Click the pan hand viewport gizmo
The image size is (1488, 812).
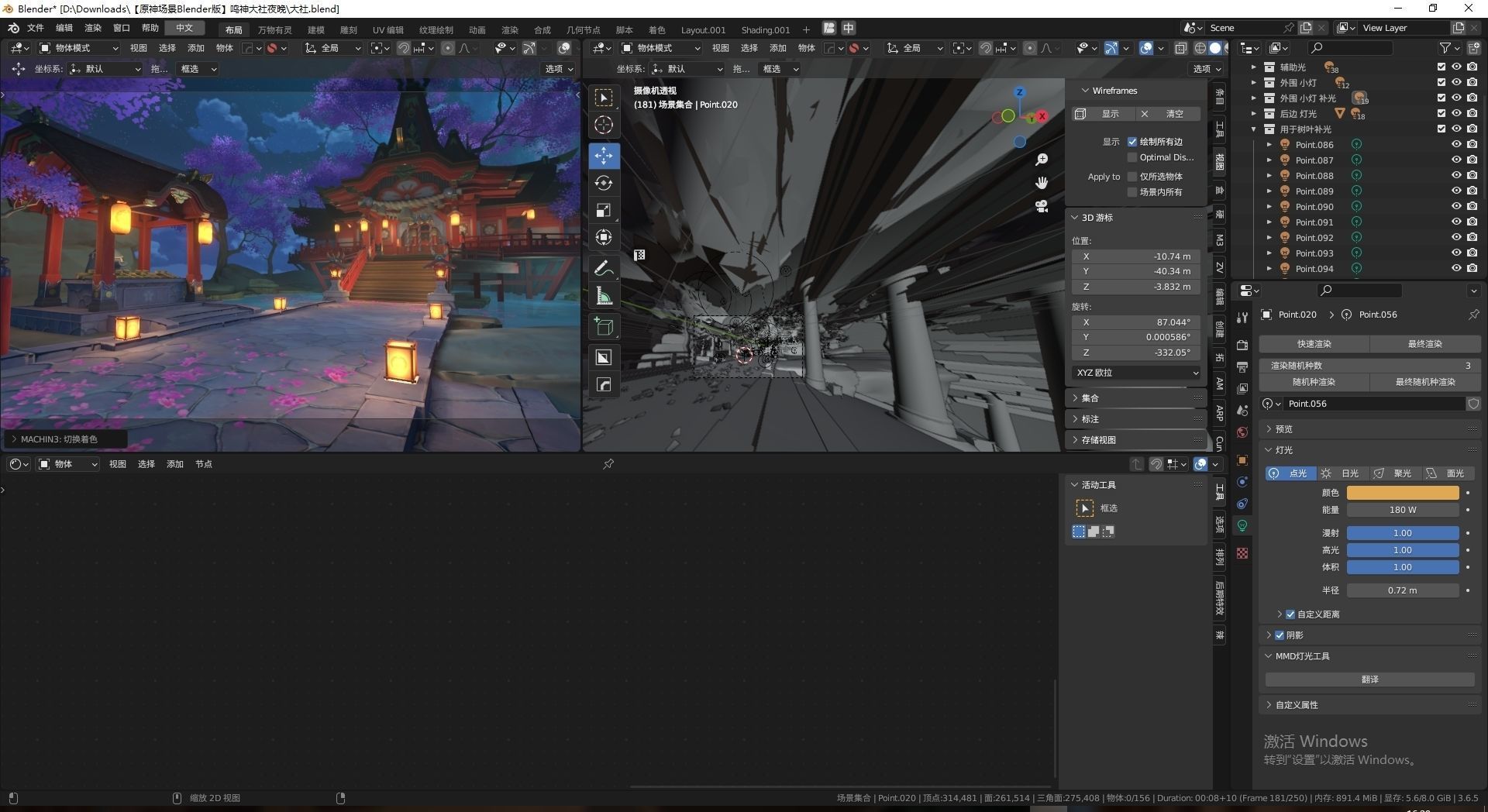[x=1042, y=183]
